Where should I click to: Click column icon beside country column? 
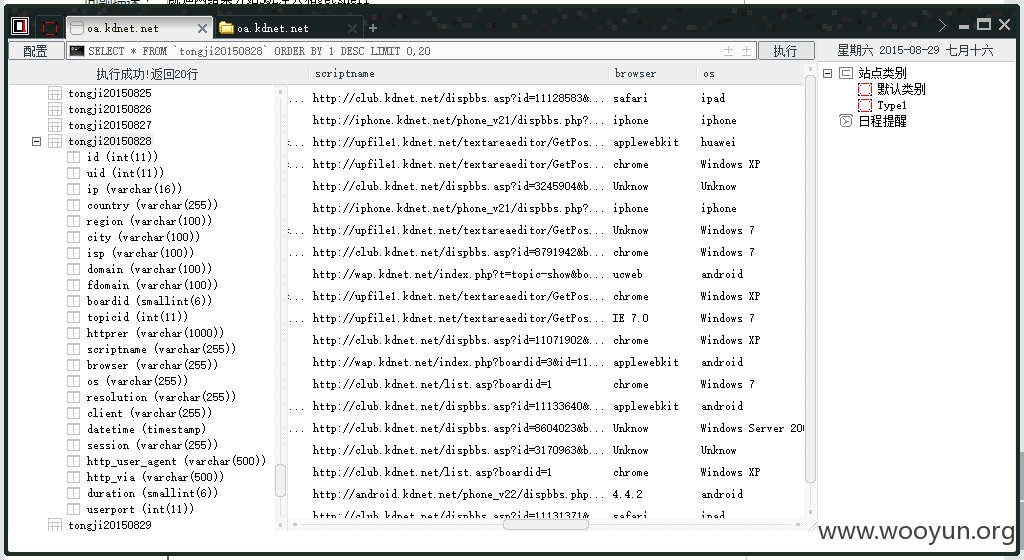tap(74, 205)
